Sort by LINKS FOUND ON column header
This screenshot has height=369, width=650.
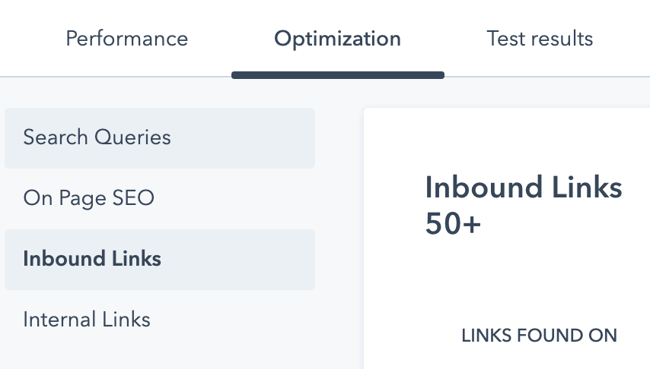pyautogui.click(x=539, y=335)
